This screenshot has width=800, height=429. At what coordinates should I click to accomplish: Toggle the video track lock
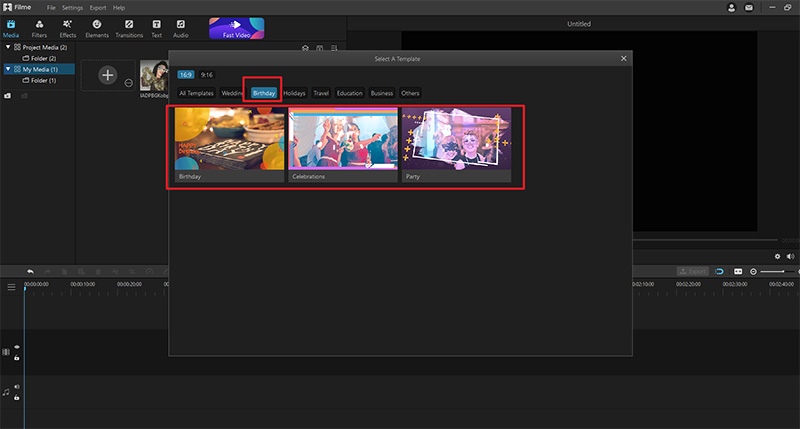[x=17, y=358]
